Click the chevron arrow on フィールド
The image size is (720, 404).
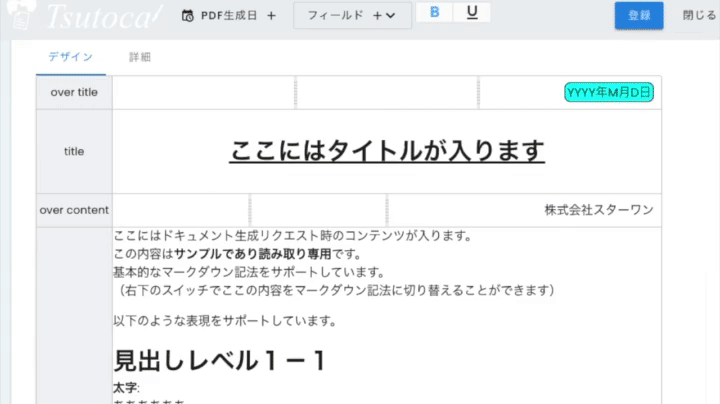coord(391,16)
